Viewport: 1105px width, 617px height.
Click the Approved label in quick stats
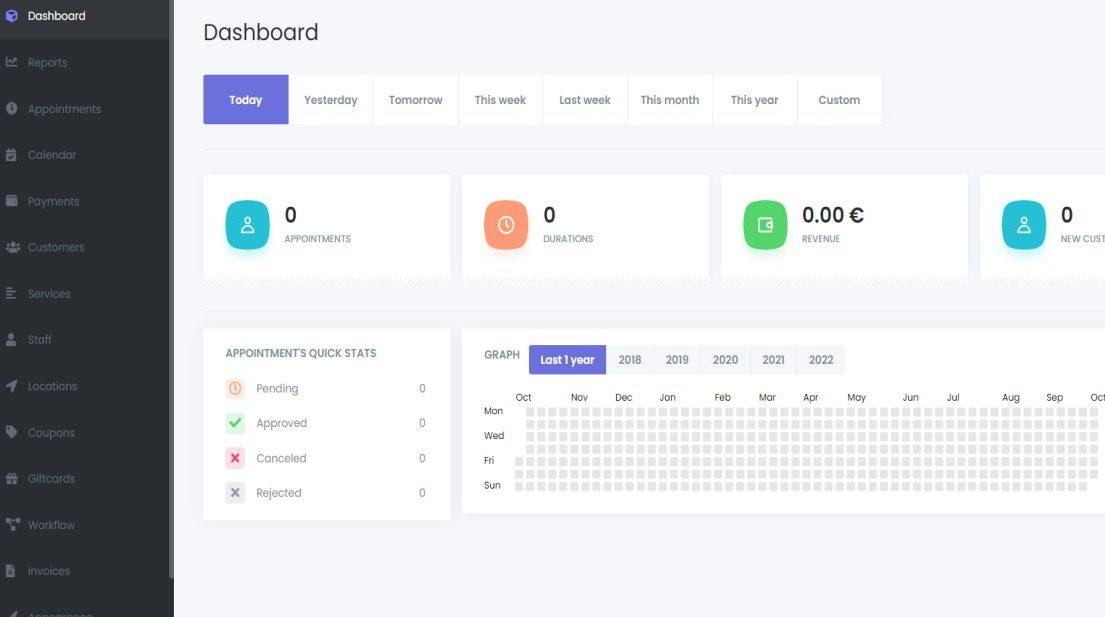281,423
